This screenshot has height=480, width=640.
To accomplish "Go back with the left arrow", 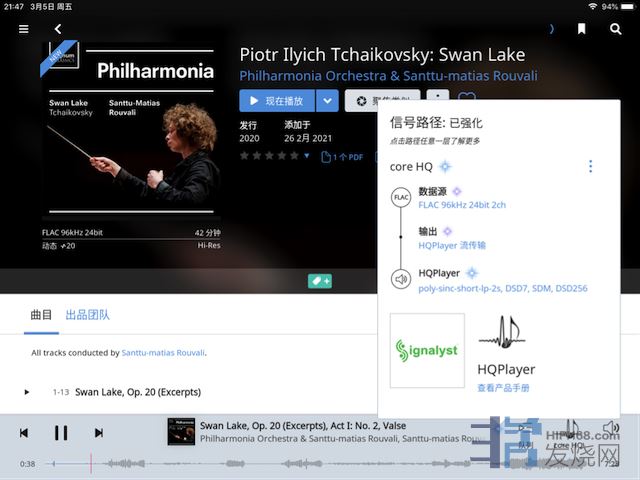I will [58, 29].
